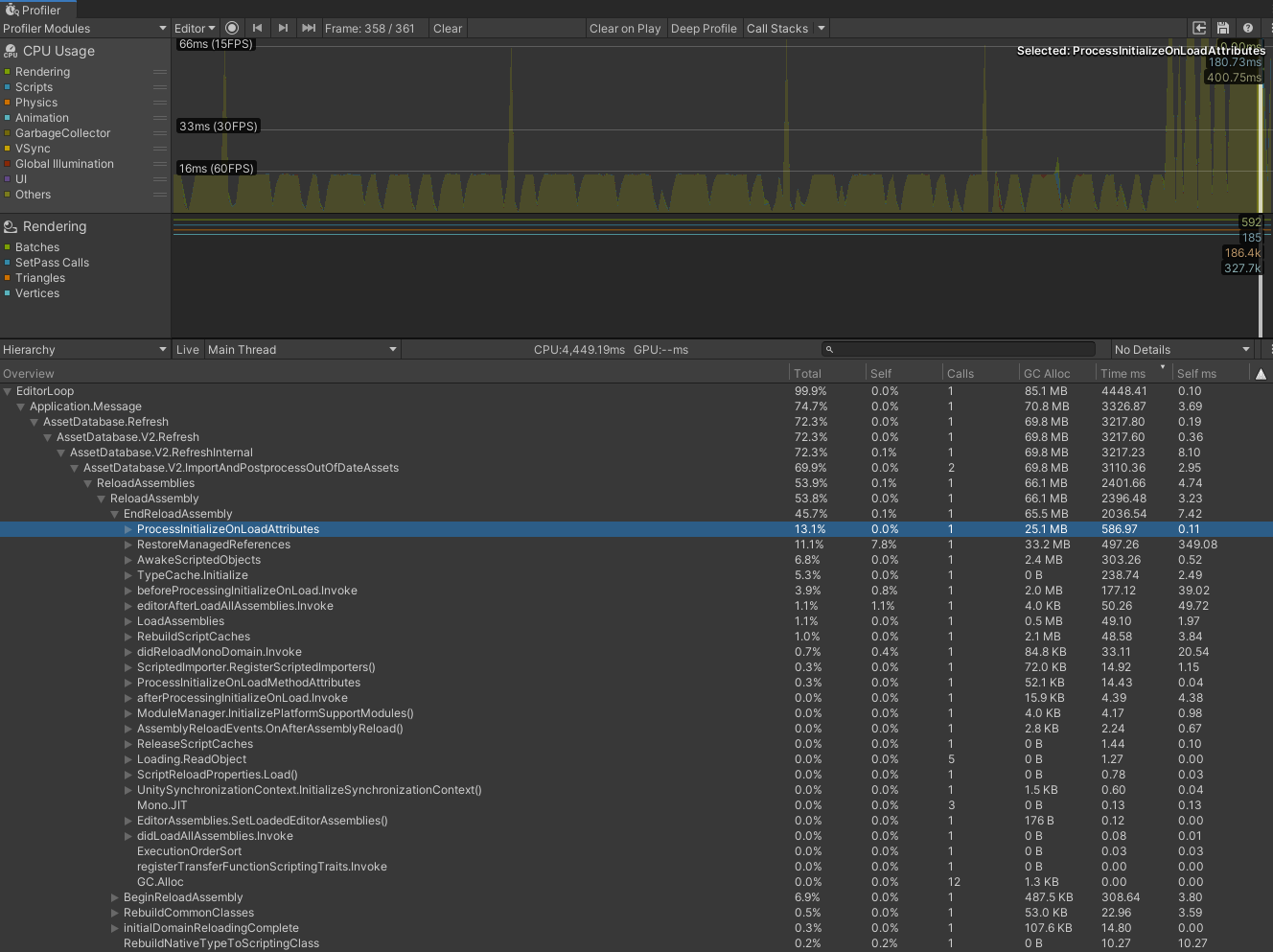Click the hierarchy search field
The width and height of the screenshot is (1273, 952).
[x=959, y=350]
